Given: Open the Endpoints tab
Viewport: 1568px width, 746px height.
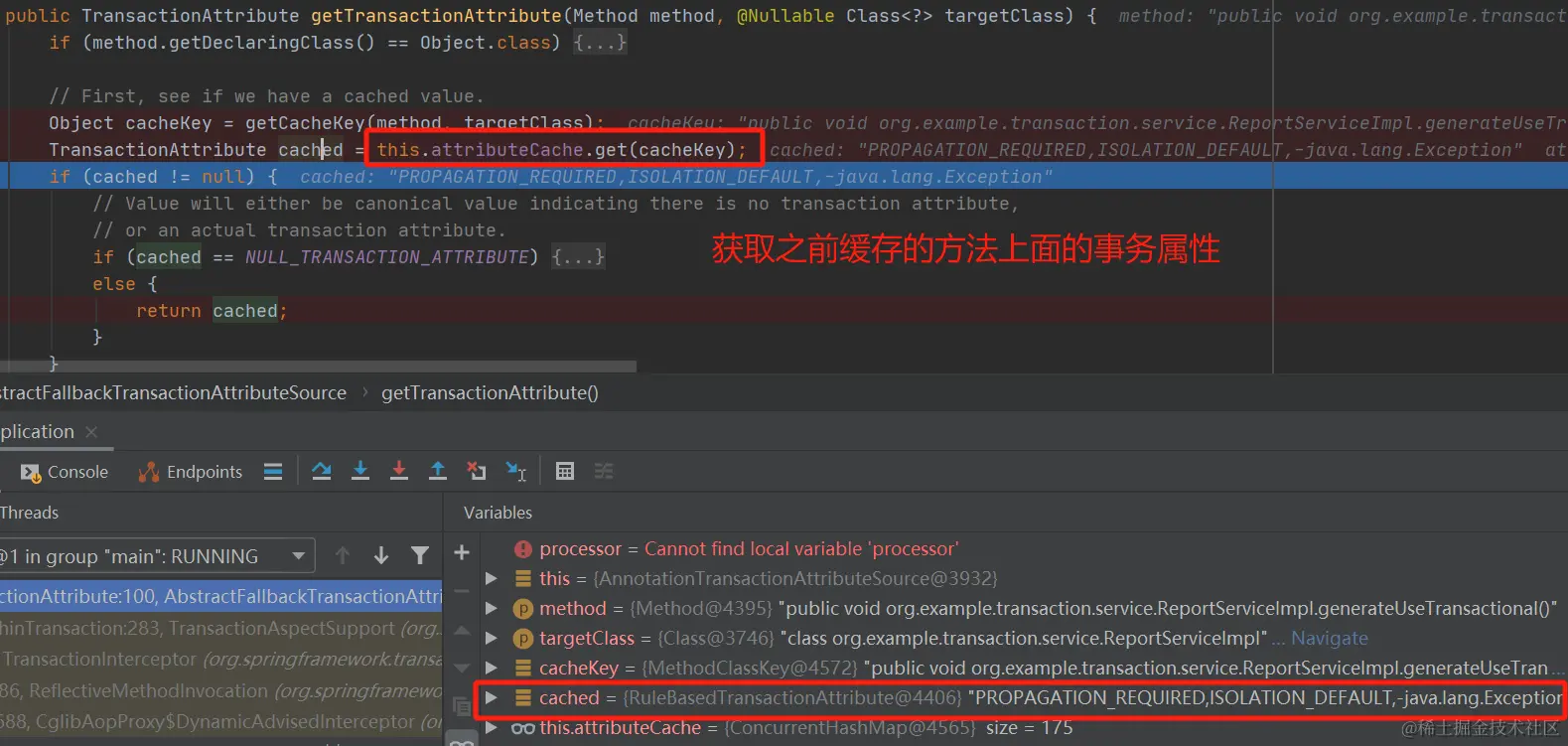Looking at the screenshot, I should [x=191, y=472].
